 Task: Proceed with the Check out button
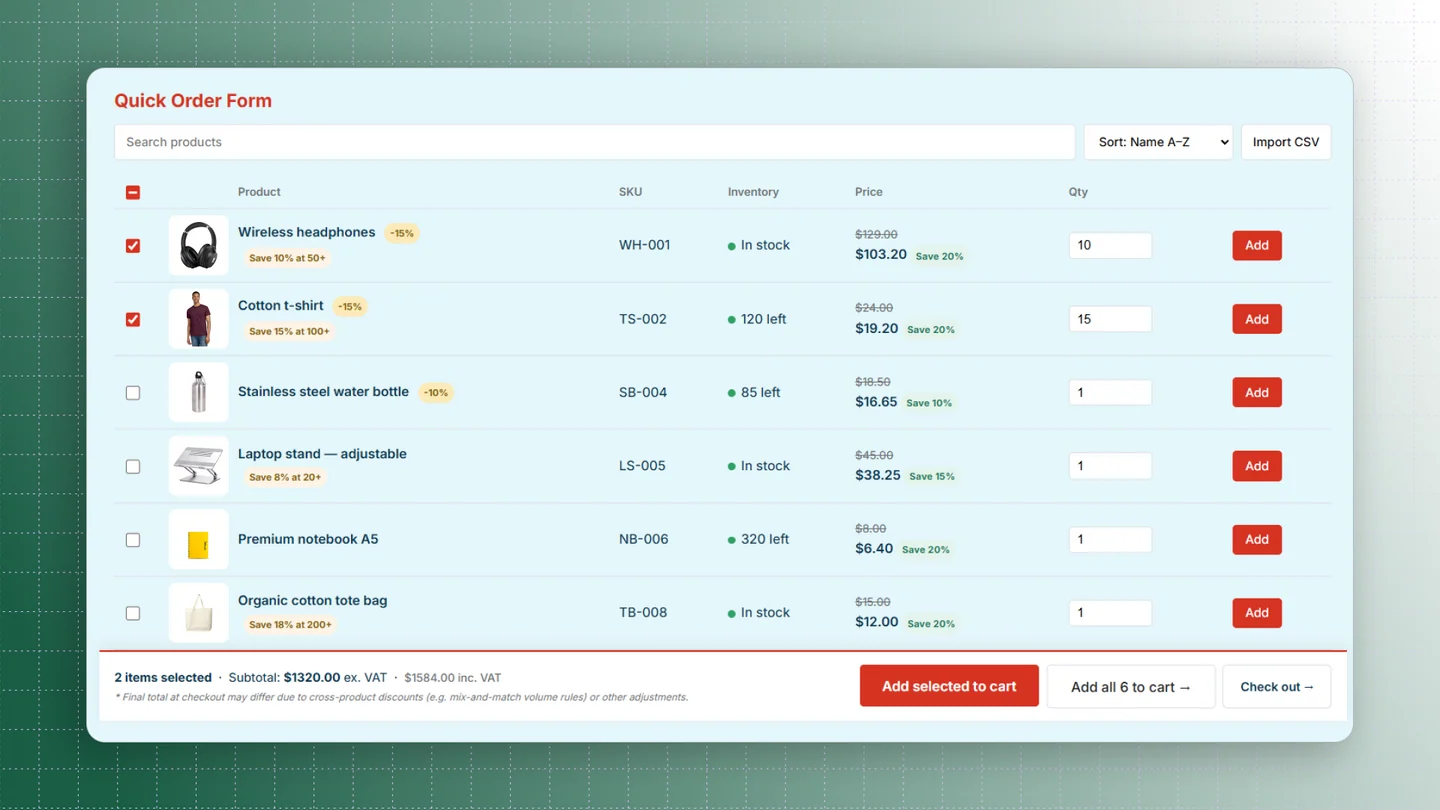coord(1277,687)
